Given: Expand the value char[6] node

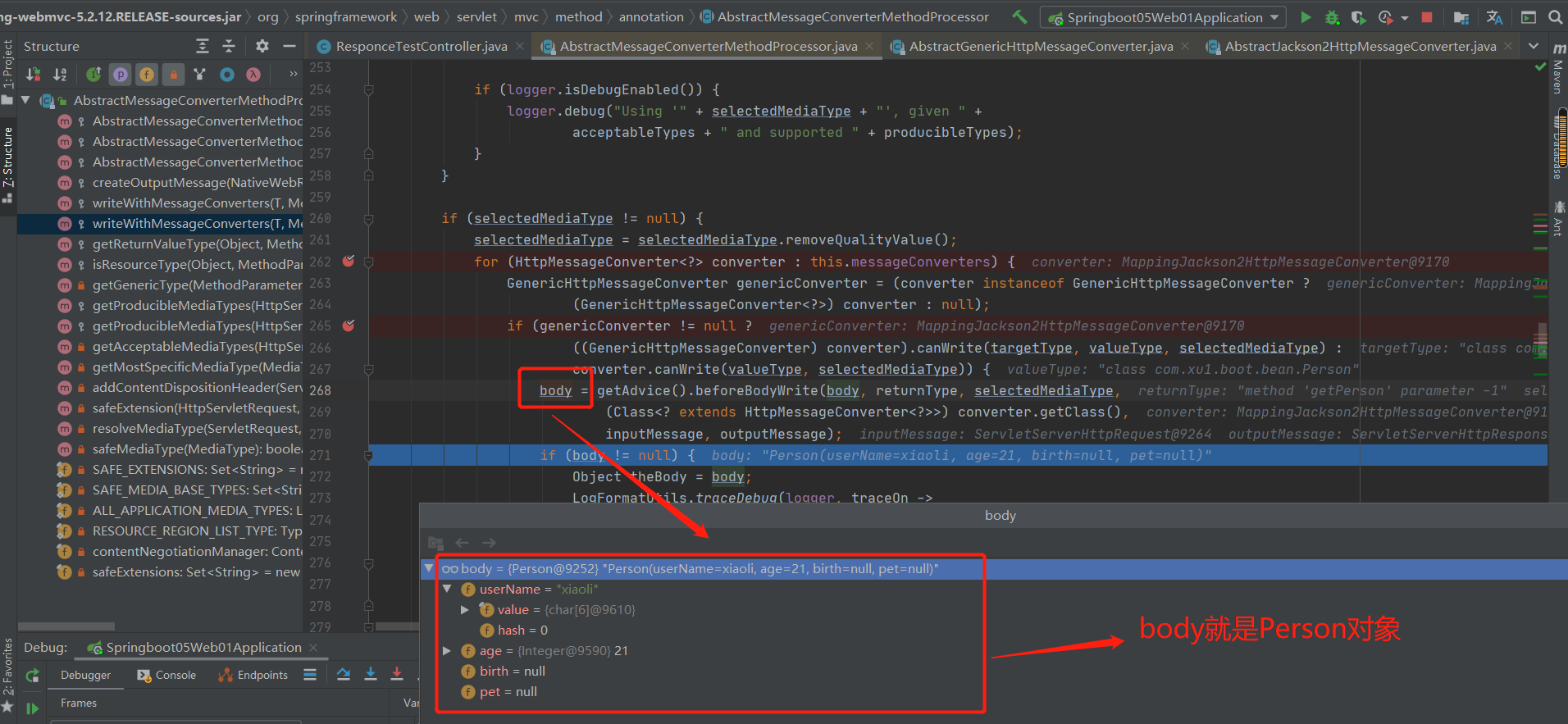Looking at the screenshot, I should tap(465, 609).
